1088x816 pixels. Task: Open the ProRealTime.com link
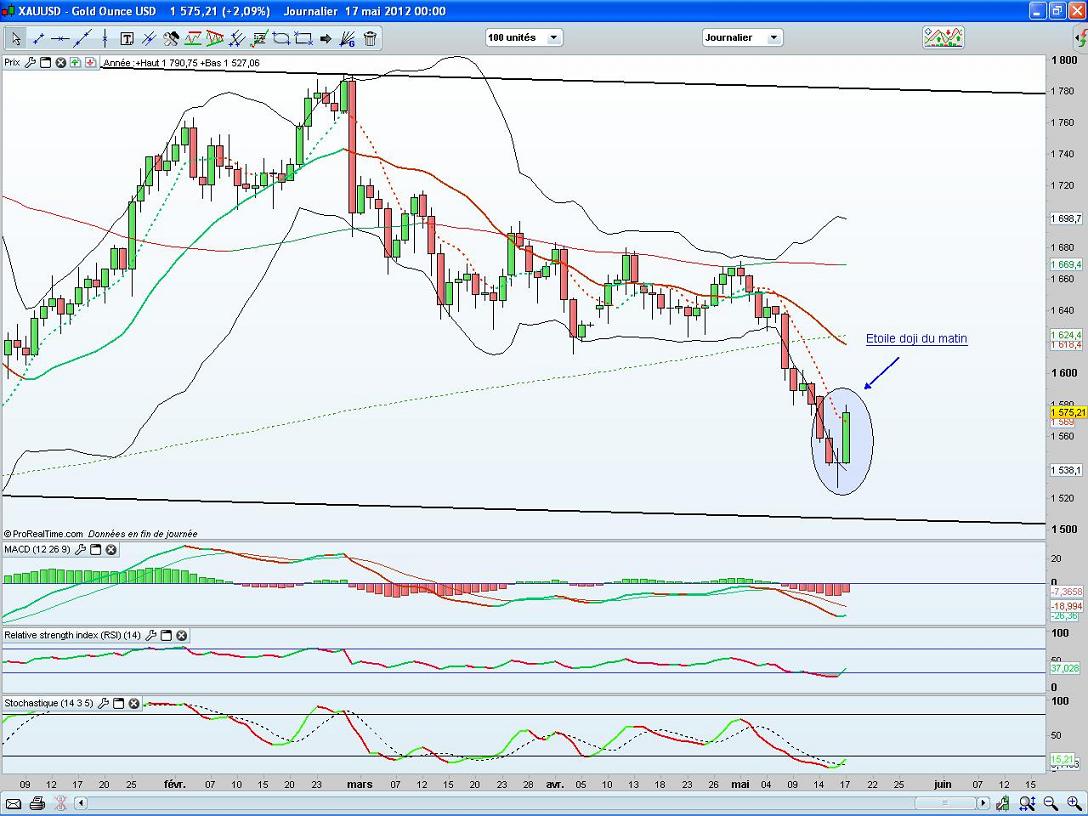[x=47, y=534]
